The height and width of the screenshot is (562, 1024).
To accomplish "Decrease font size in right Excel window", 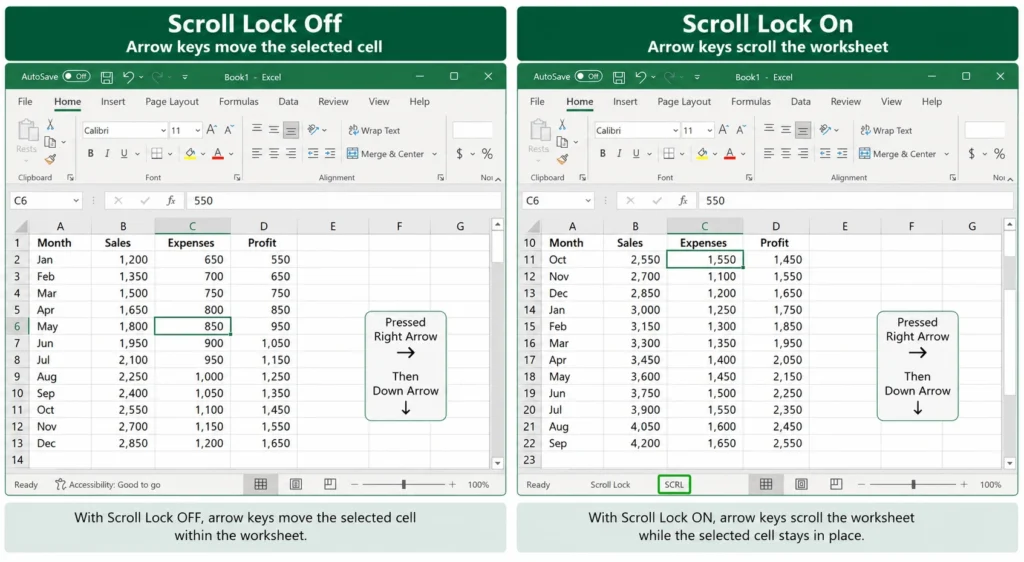I will 741,130.
